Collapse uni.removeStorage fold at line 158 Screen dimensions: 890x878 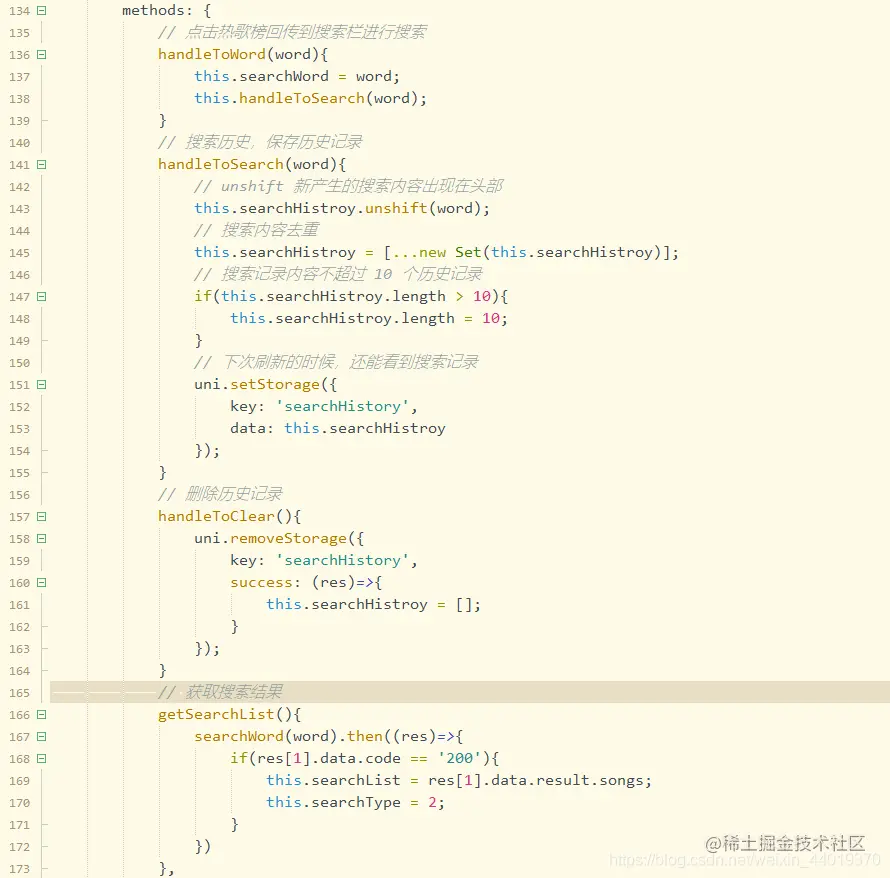point(41,539)
